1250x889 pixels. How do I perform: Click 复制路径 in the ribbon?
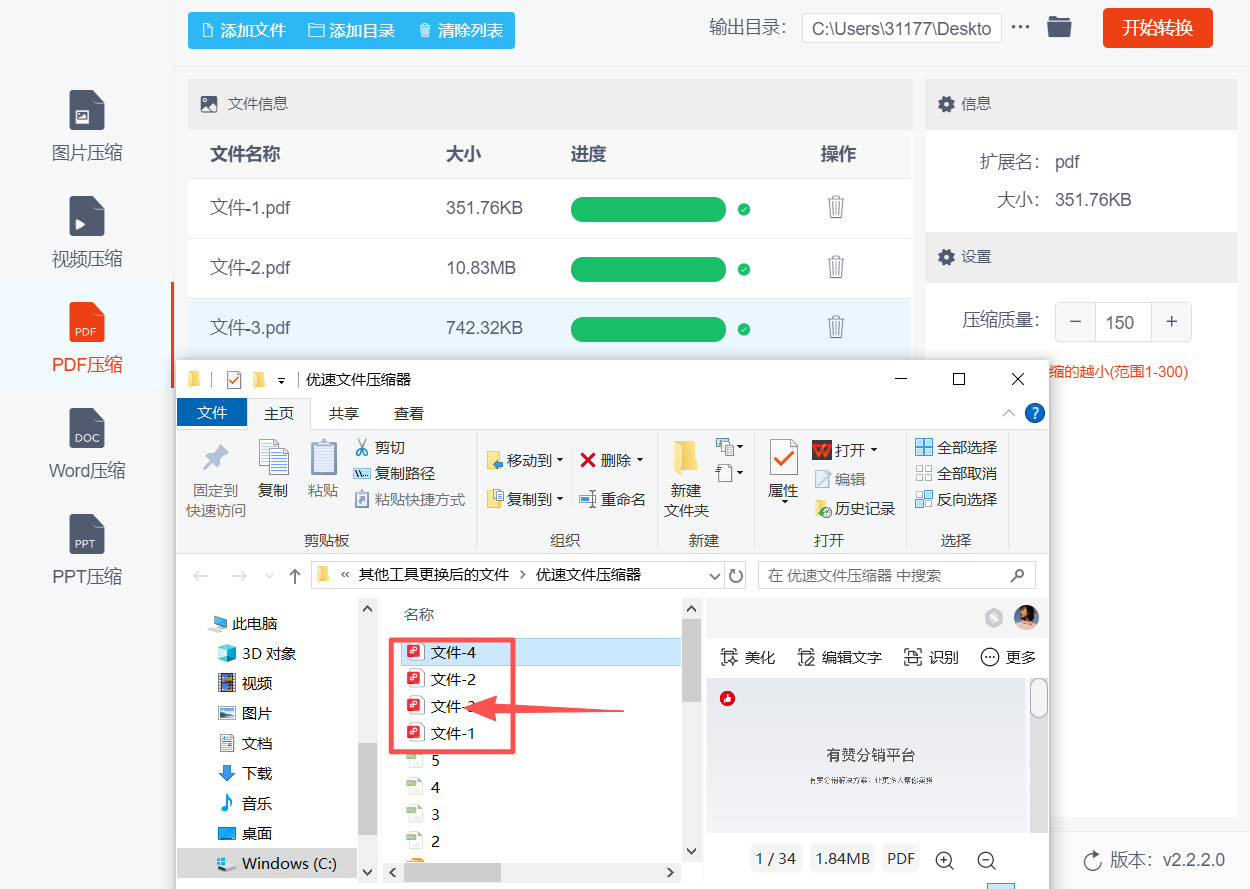[395, 473]
